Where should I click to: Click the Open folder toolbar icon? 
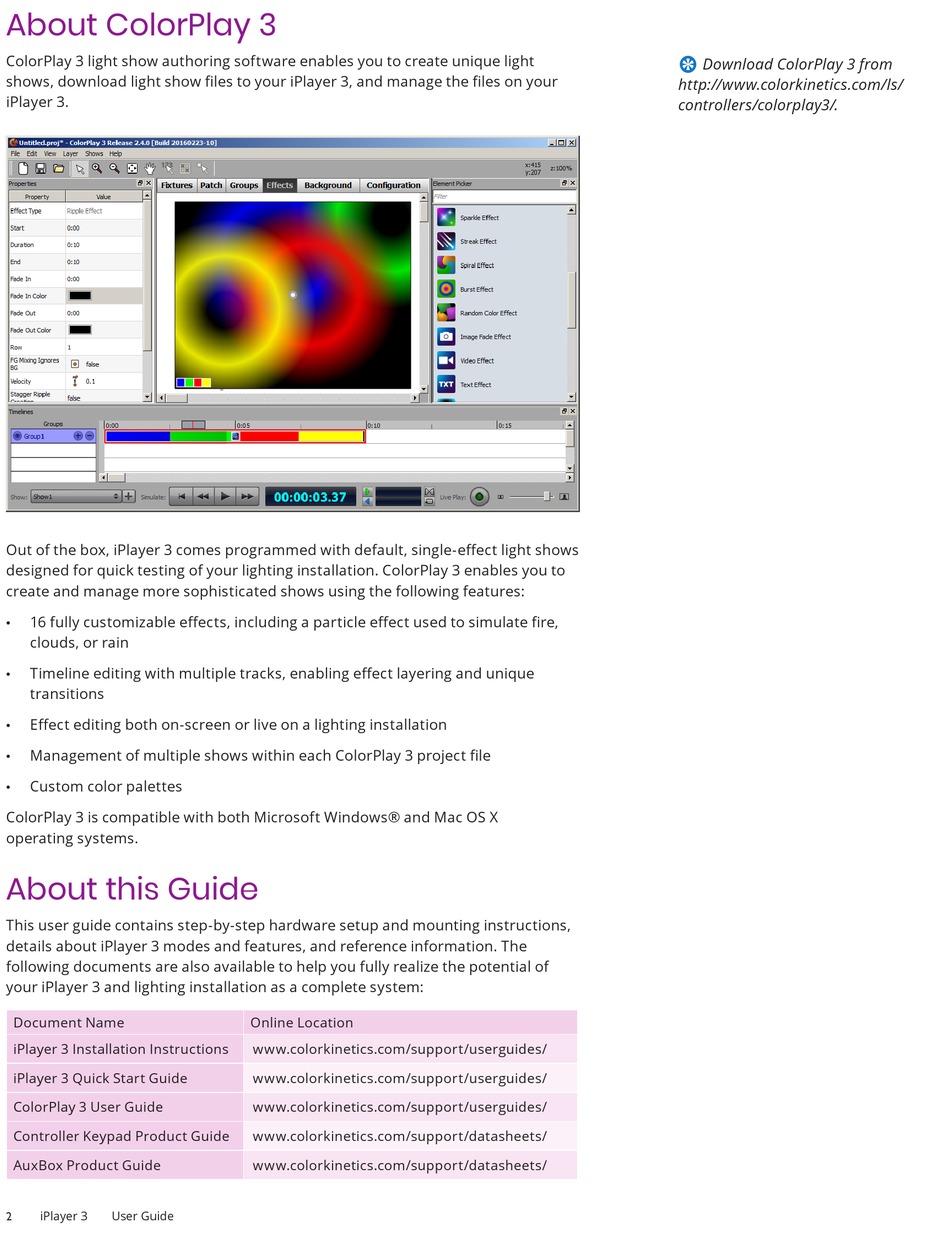59,168
